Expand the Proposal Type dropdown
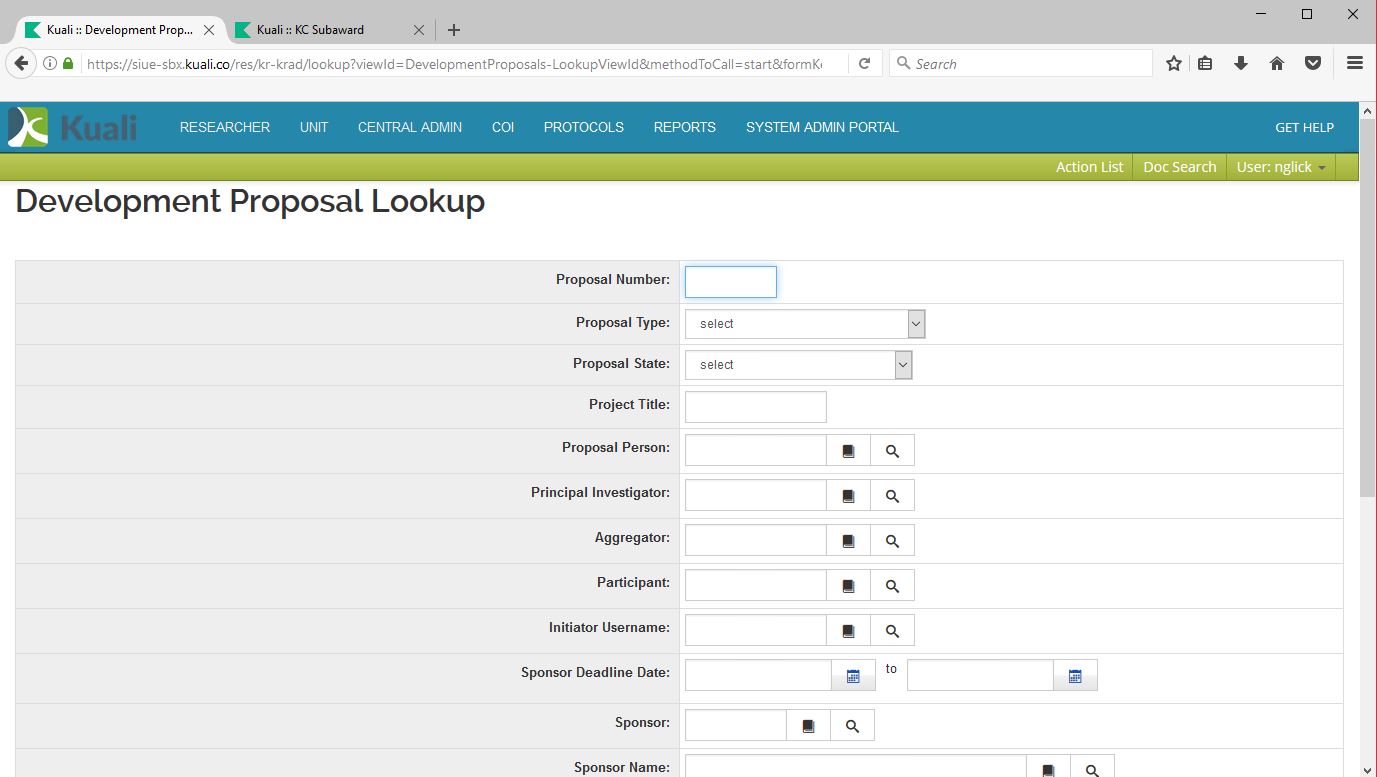The height and width of the screenshot is (777, 1377). [x=805, y=324]
